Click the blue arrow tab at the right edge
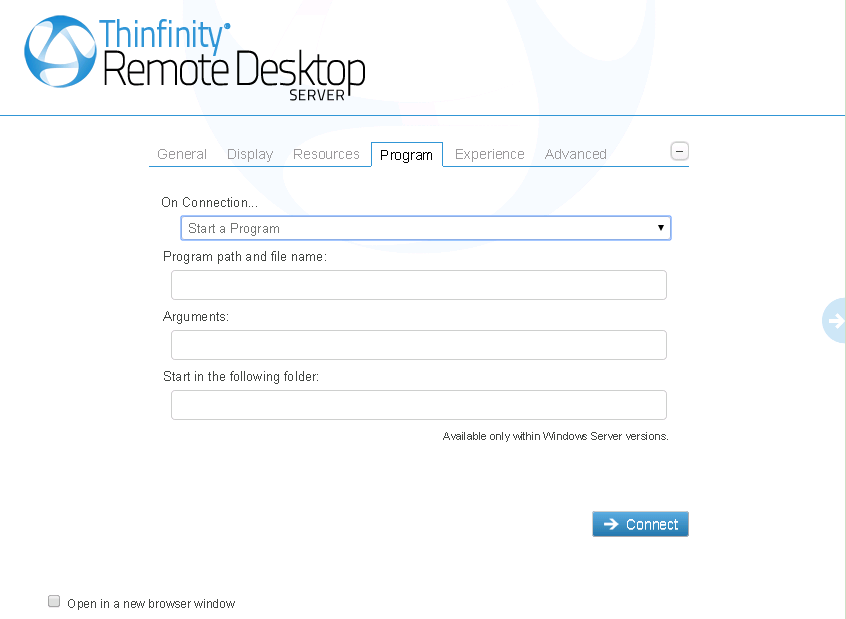Viewport: 846px width, 619px height. pos(834,321)
